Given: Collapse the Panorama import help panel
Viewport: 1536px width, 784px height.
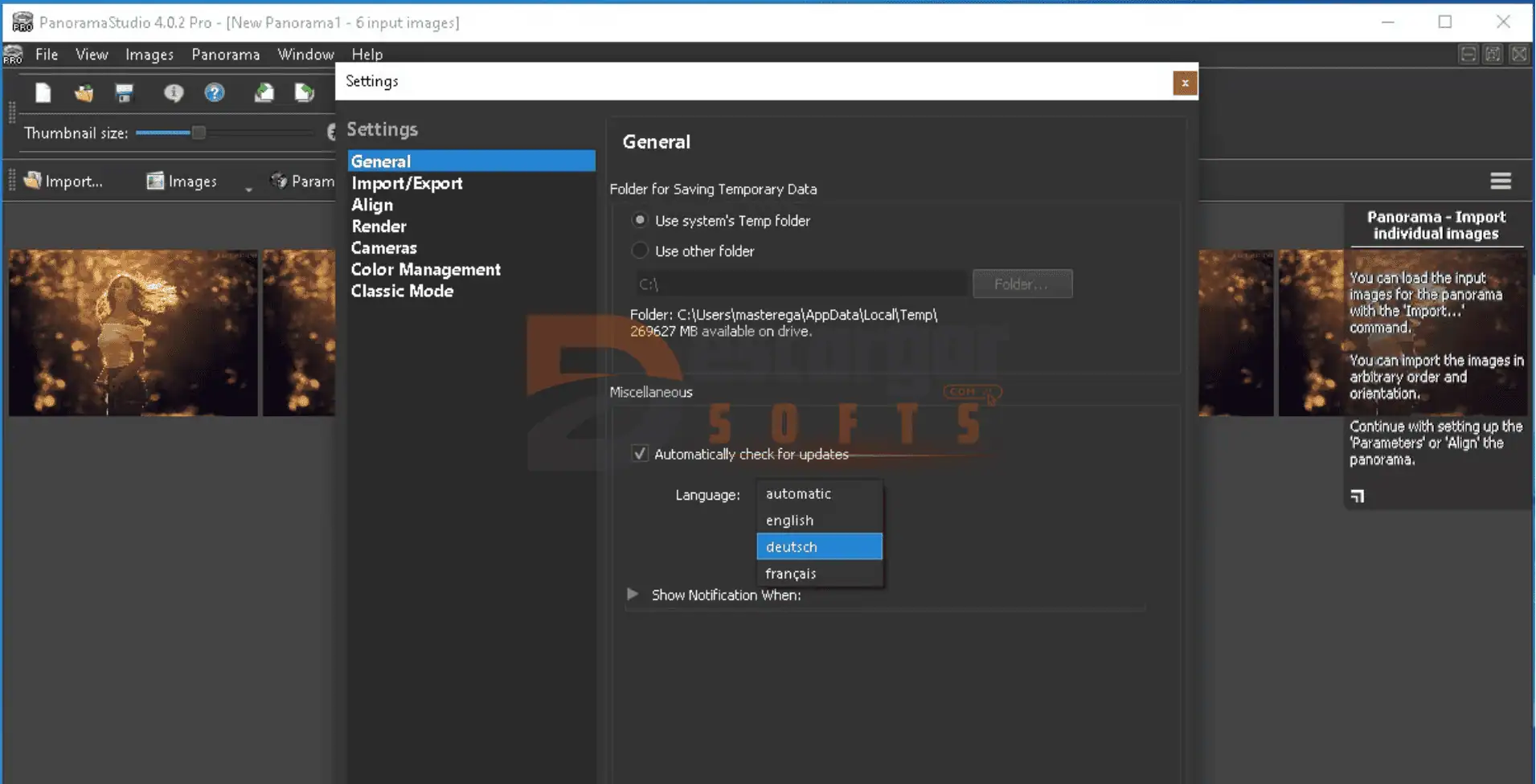Looking at the screenshot, I should 1358,496.
